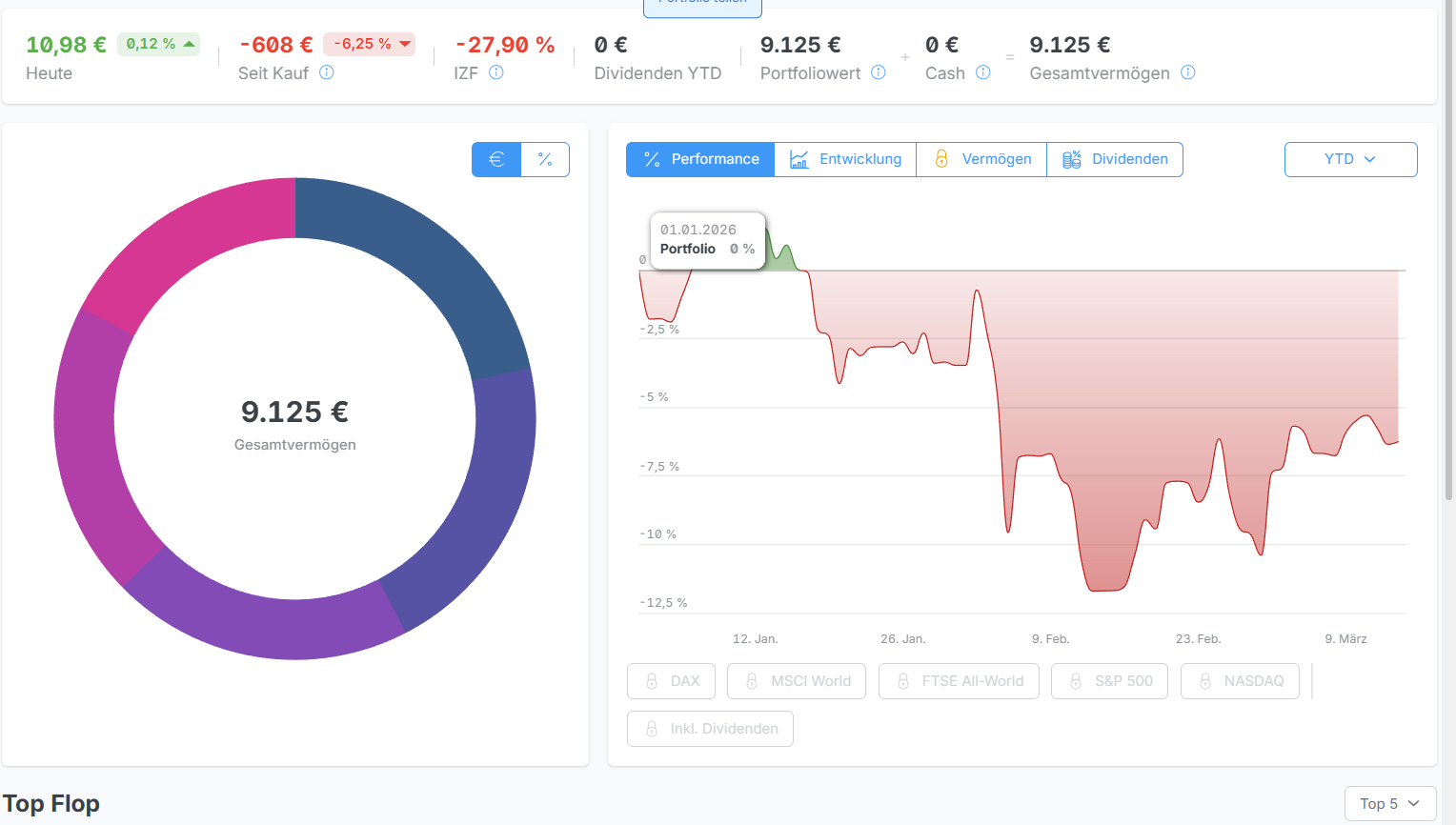Click the -2,5 % axis label
1456x825 pixels.
(659, 330)
